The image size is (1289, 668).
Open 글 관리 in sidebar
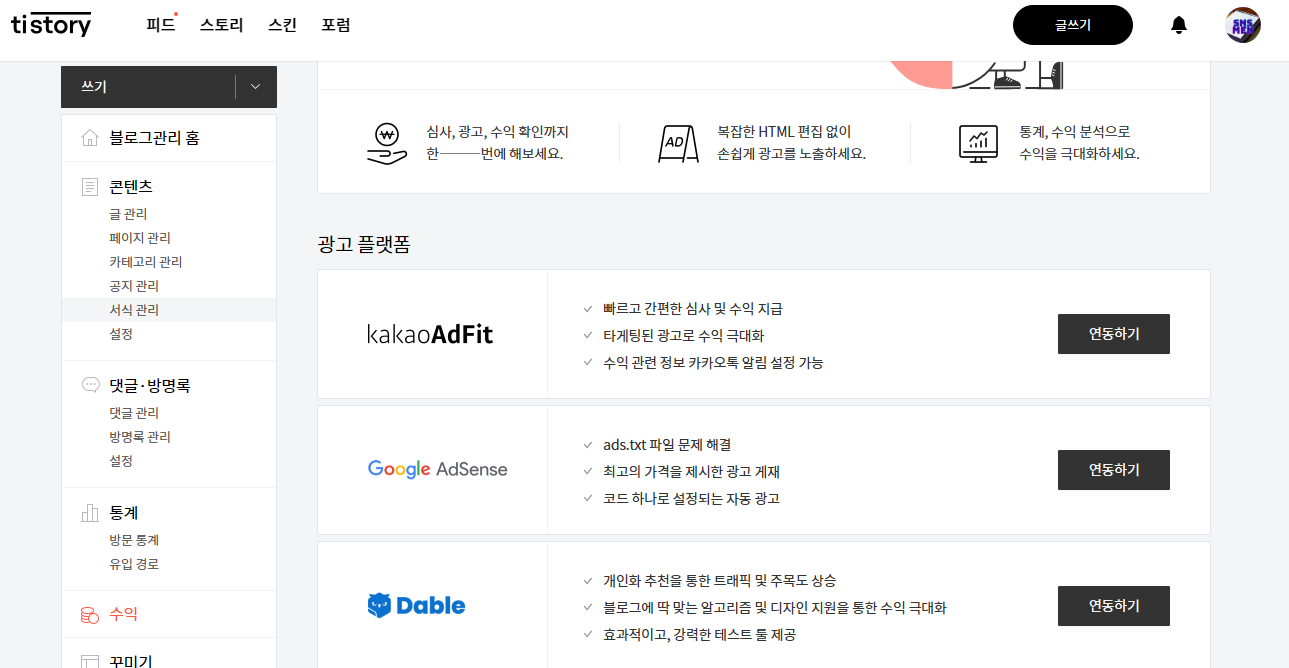click(128, 214)
